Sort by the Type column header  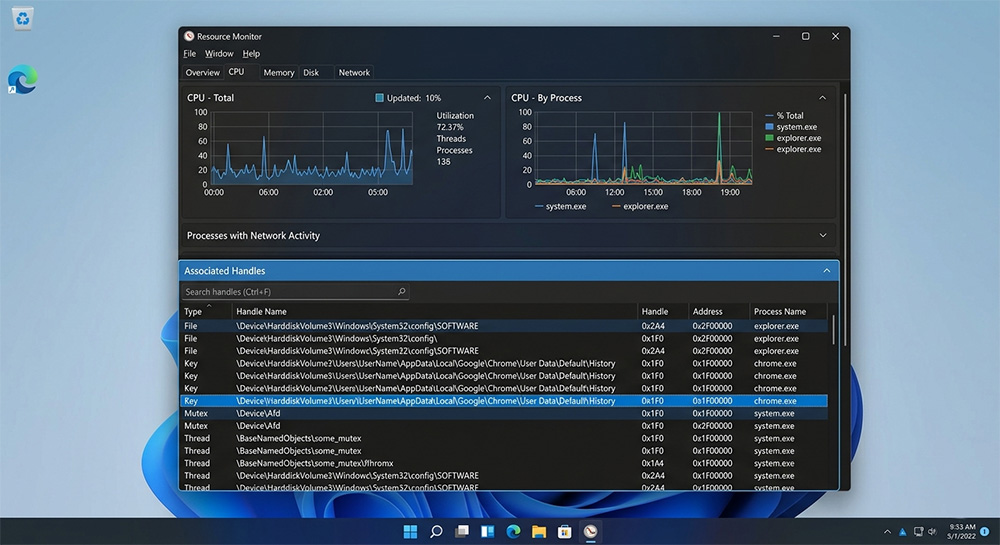click(193, 312)
